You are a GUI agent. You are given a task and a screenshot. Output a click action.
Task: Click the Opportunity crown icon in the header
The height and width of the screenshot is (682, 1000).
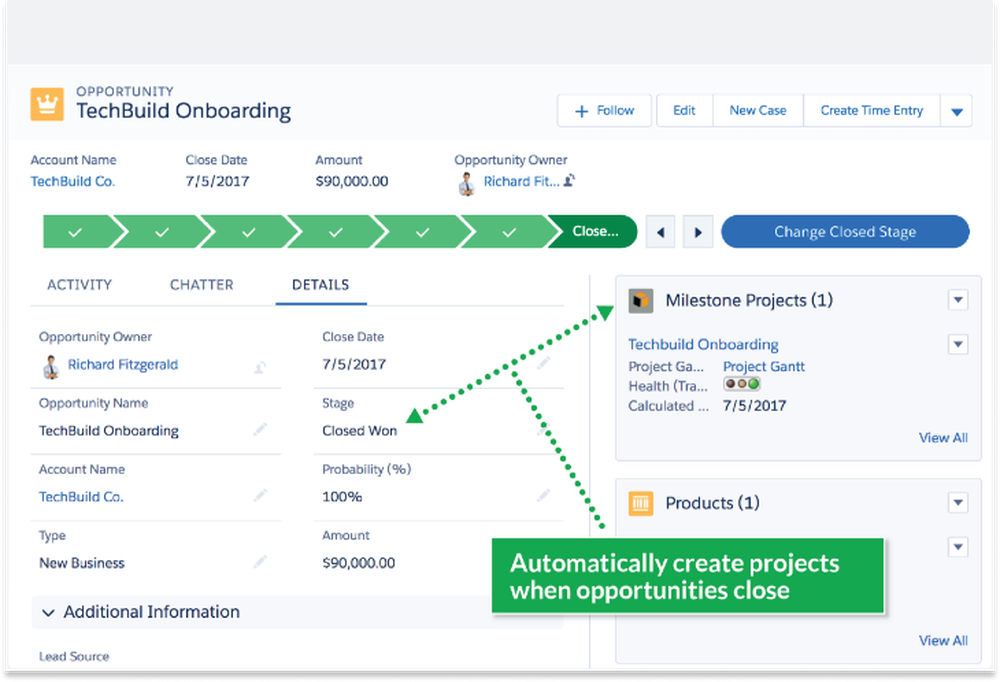click(46, 103)
